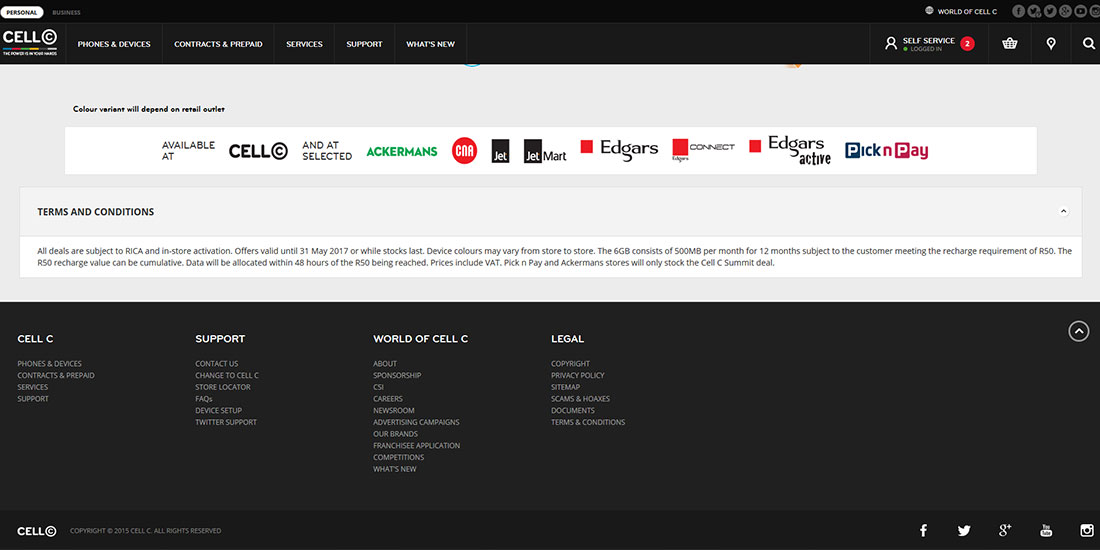Open the footer Twitter icon

tap(964, 531)
